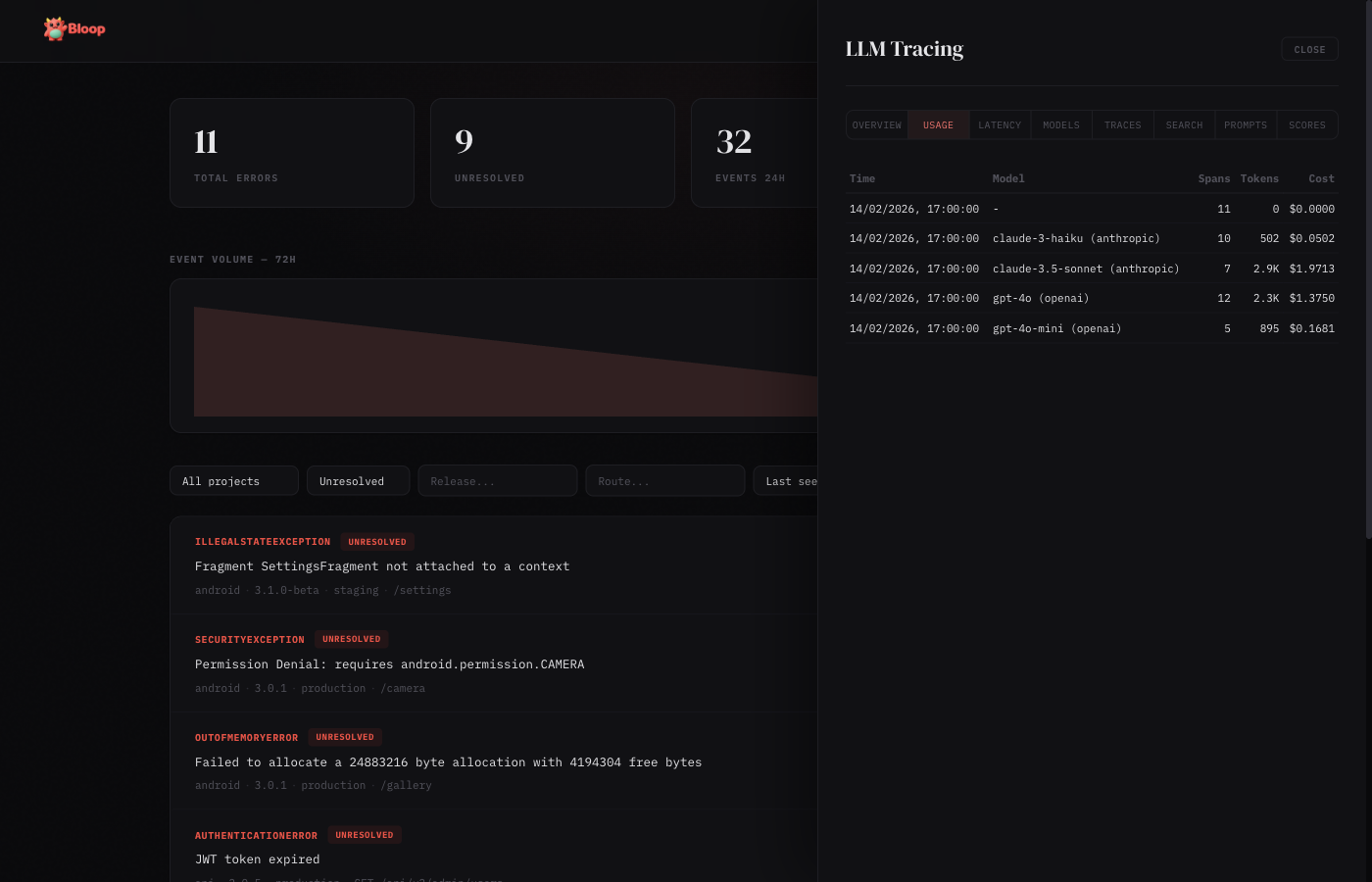1372x882 pixels.
Task: Click the claude-3.5-sonnet tracing row
Action: click(x=1092, y=268)
